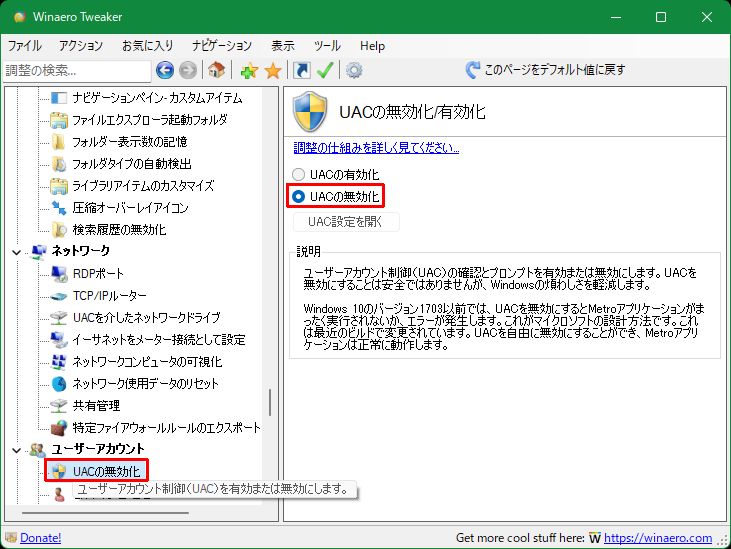The height and width of the screenshot is (549, 731).
Task: Select ネットワーク使用データのリセット tree item
Action: [145, 384]
